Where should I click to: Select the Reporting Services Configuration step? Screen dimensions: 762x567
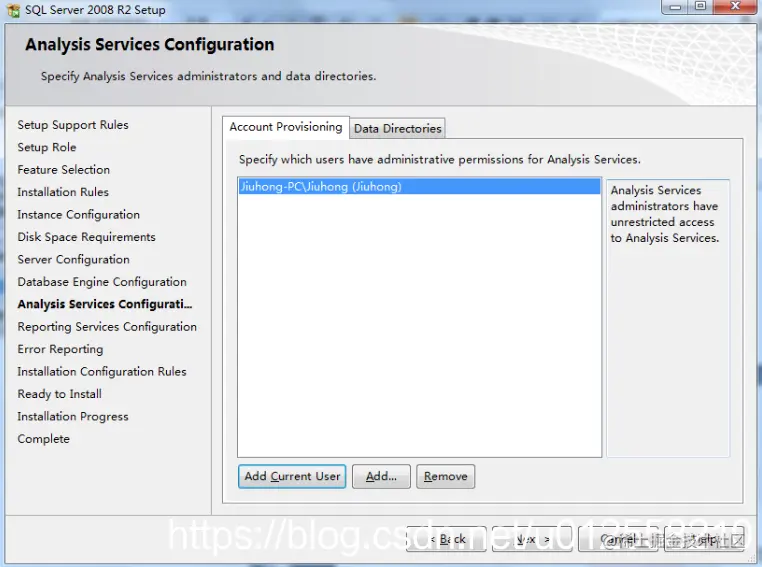(x=107, y=326)
